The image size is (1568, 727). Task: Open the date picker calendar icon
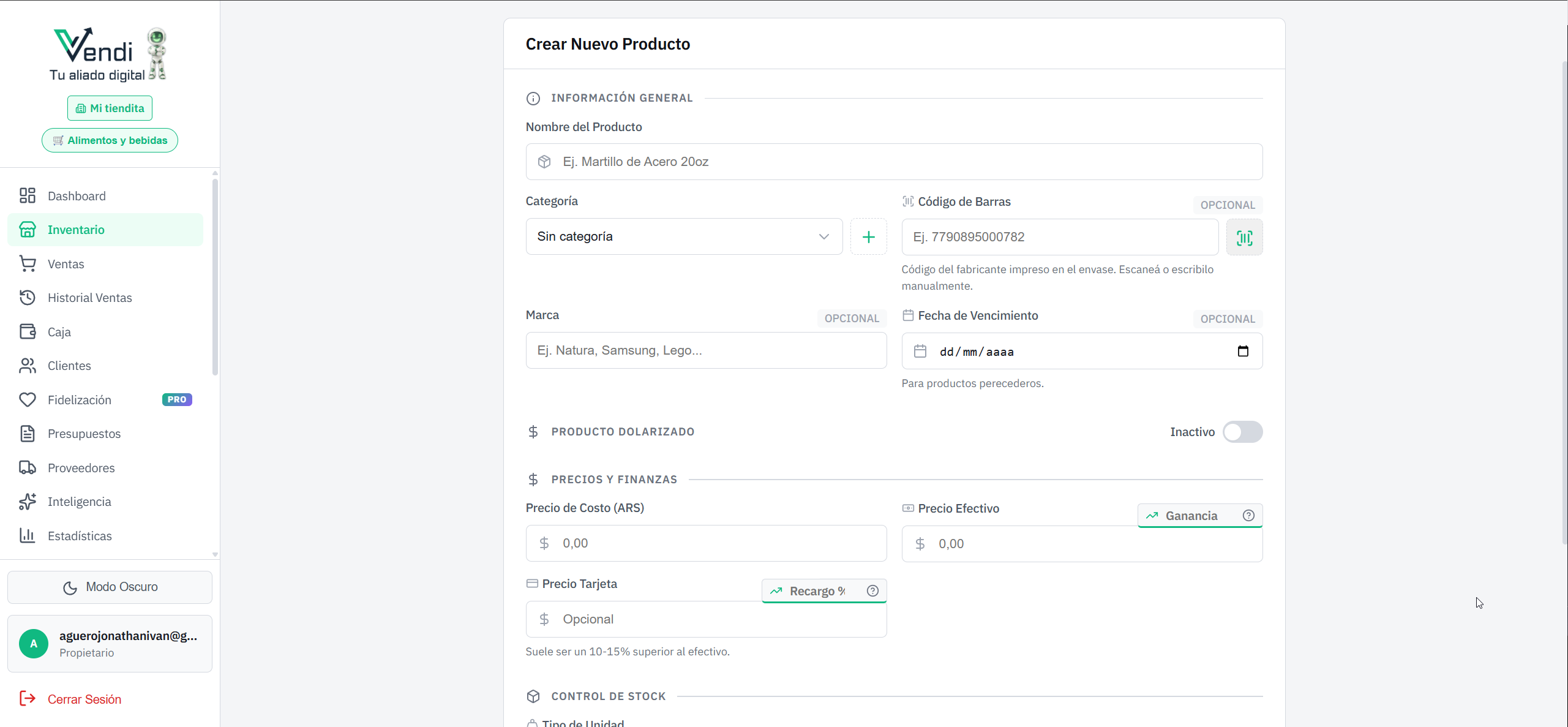coord(1242,351)
